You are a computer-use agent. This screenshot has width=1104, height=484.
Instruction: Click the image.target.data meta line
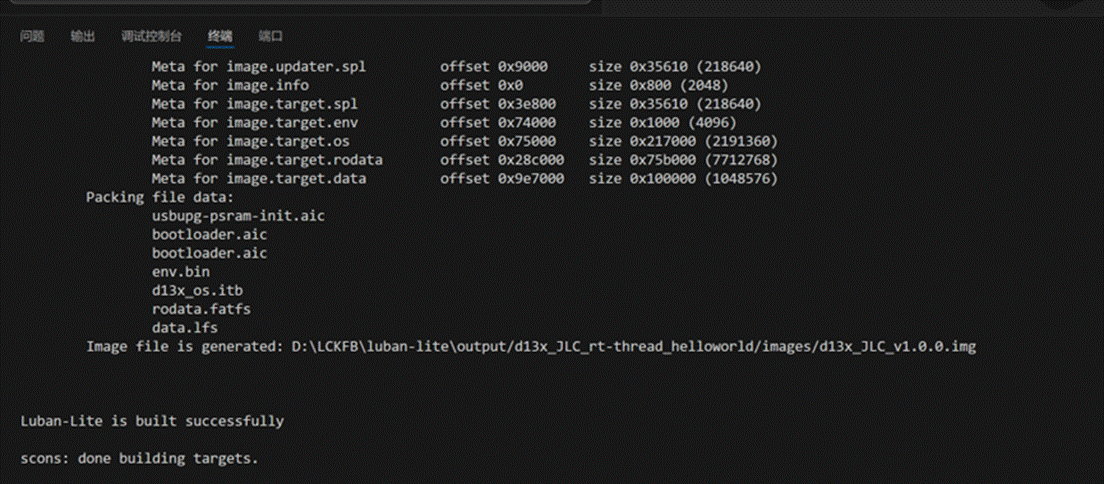tap(259, 179)
